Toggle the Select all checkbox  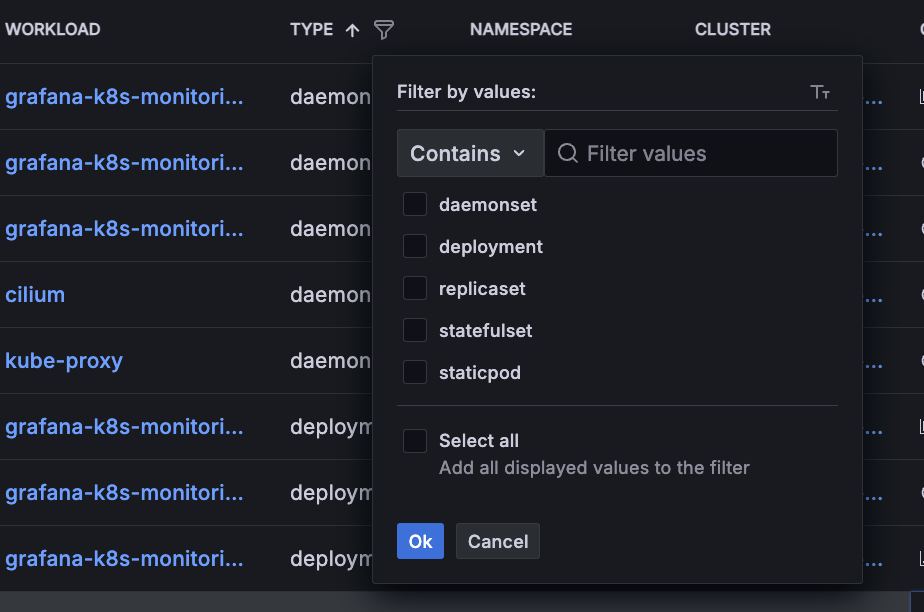tap(415, 440)
